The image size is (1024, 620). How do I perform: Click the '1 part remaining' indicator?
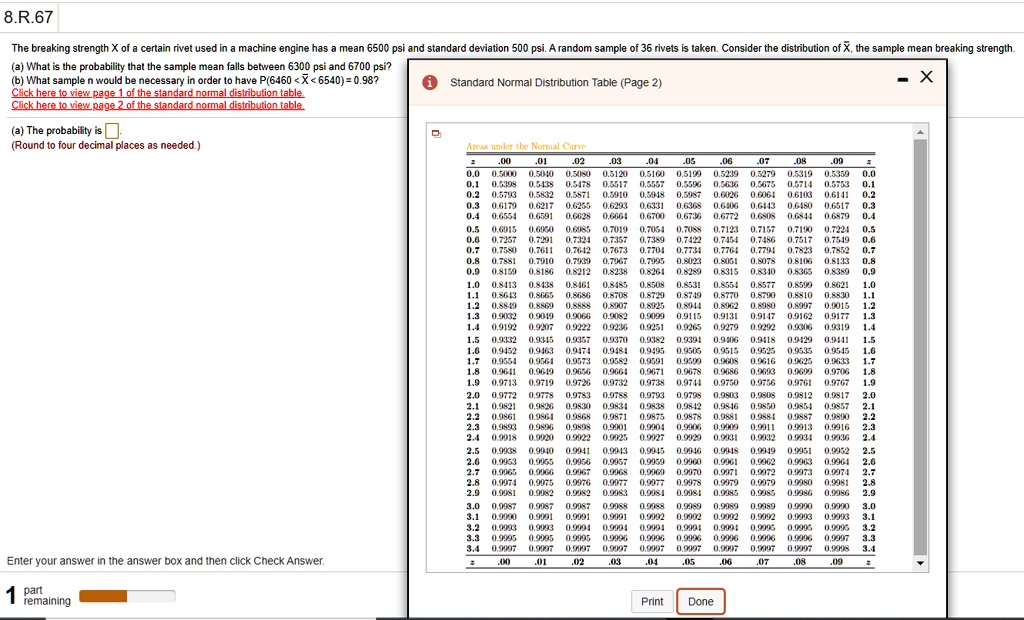[x=40, y=596]
